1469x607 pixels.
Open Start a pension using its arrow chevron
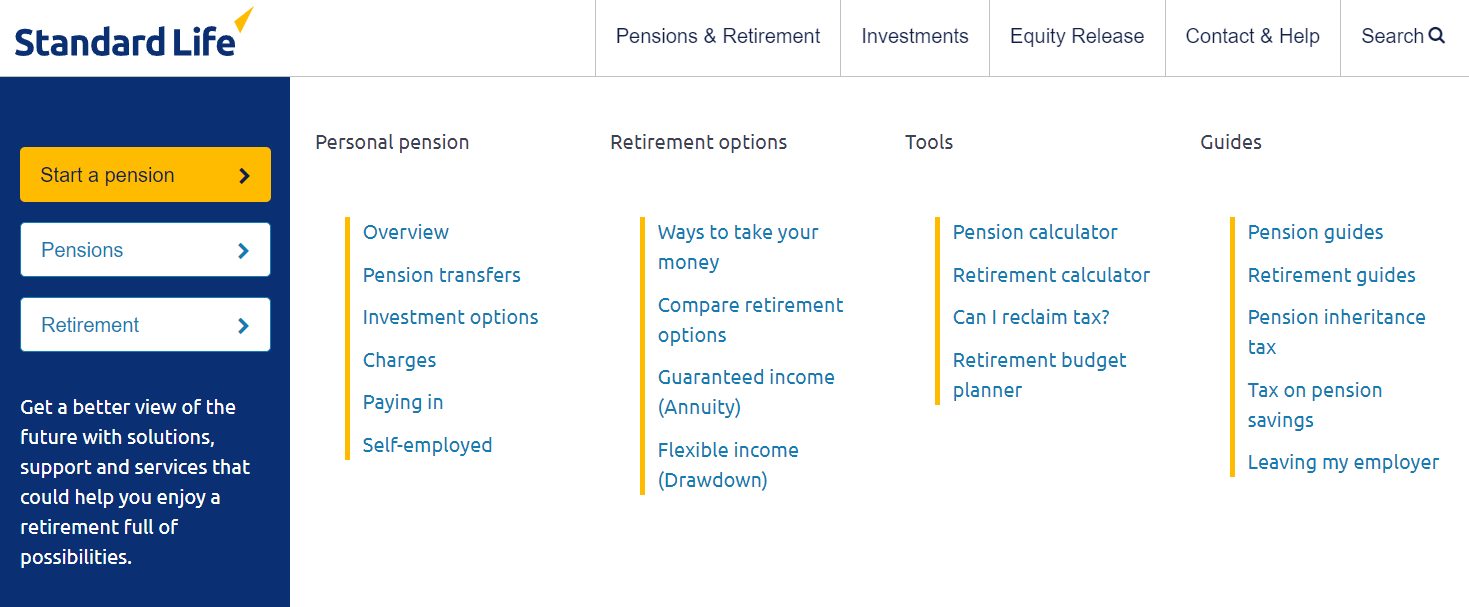[244, 174]
